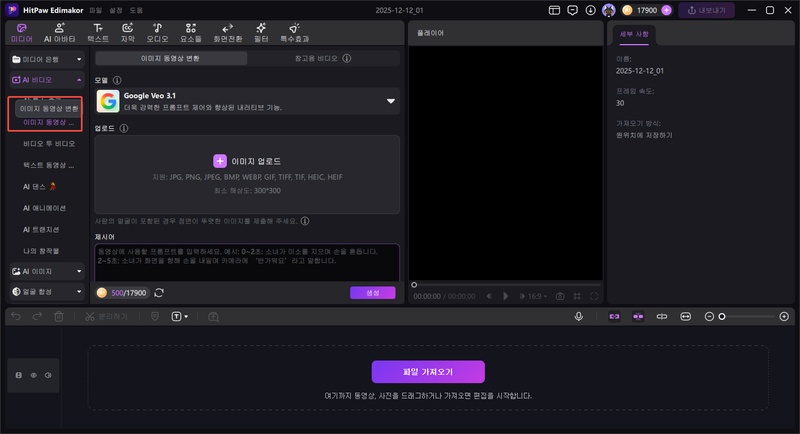Image resolution: width=800 pixels, height=434 pixels.
Task: Select AI 댄스 in sidebar
Action: tap(39, 187)
